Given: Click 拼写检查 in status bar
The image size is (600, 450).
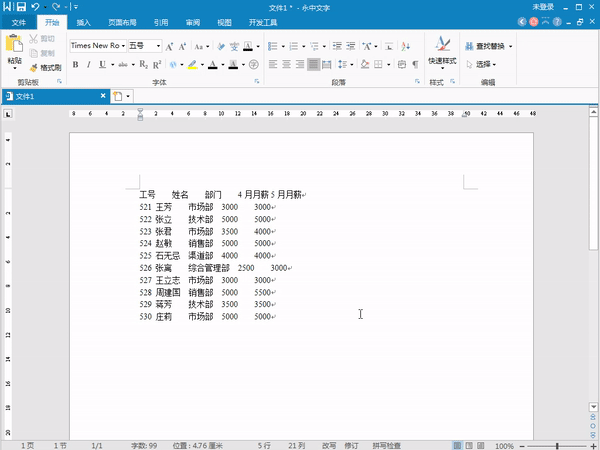Looking at the screenshot, I should click(386, 445).
